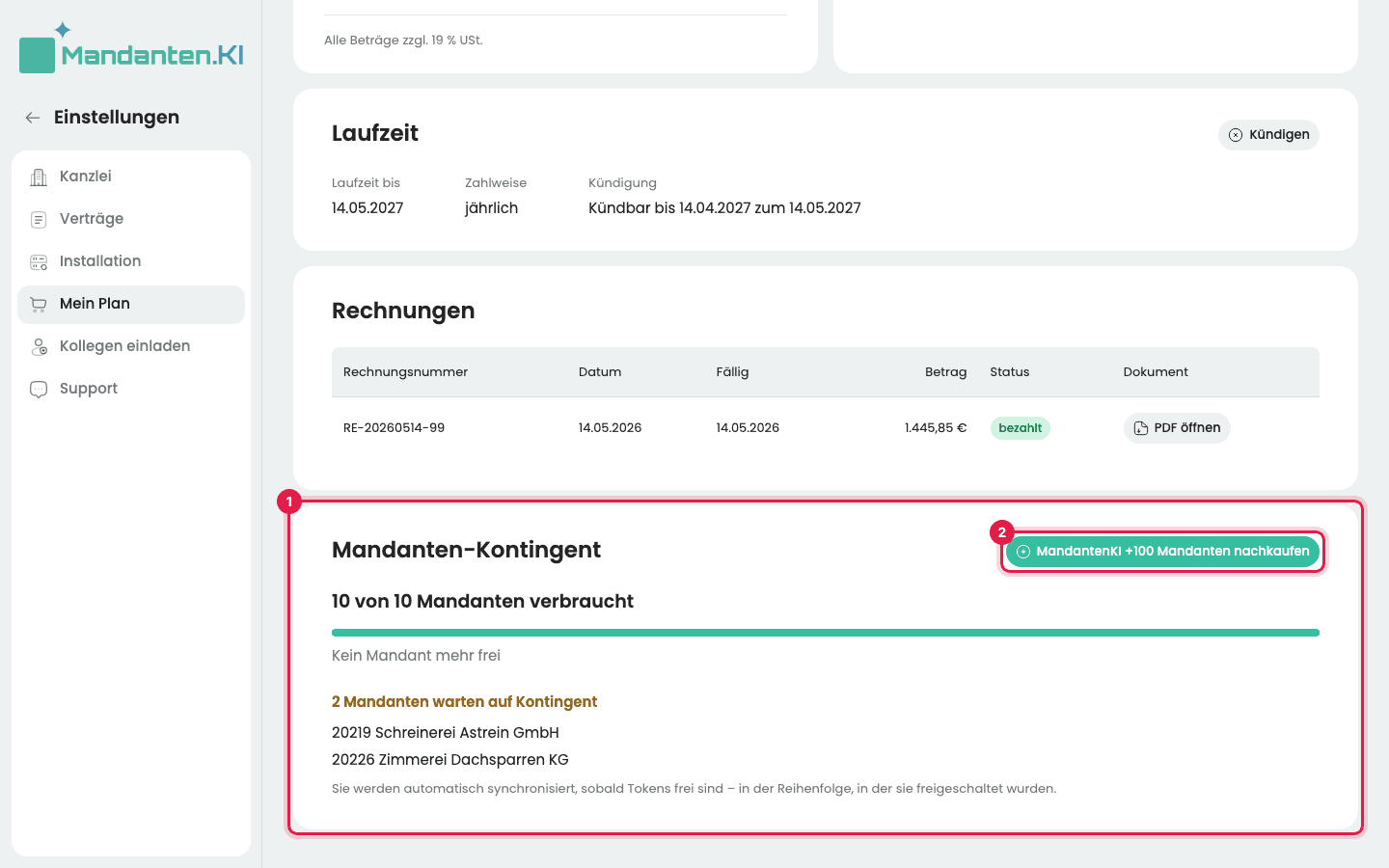Viewport: 1389px width, 868px height.
Task: Click the Mandanten usage progress bar
Action: pyautogui.click(x=826, y=633)
